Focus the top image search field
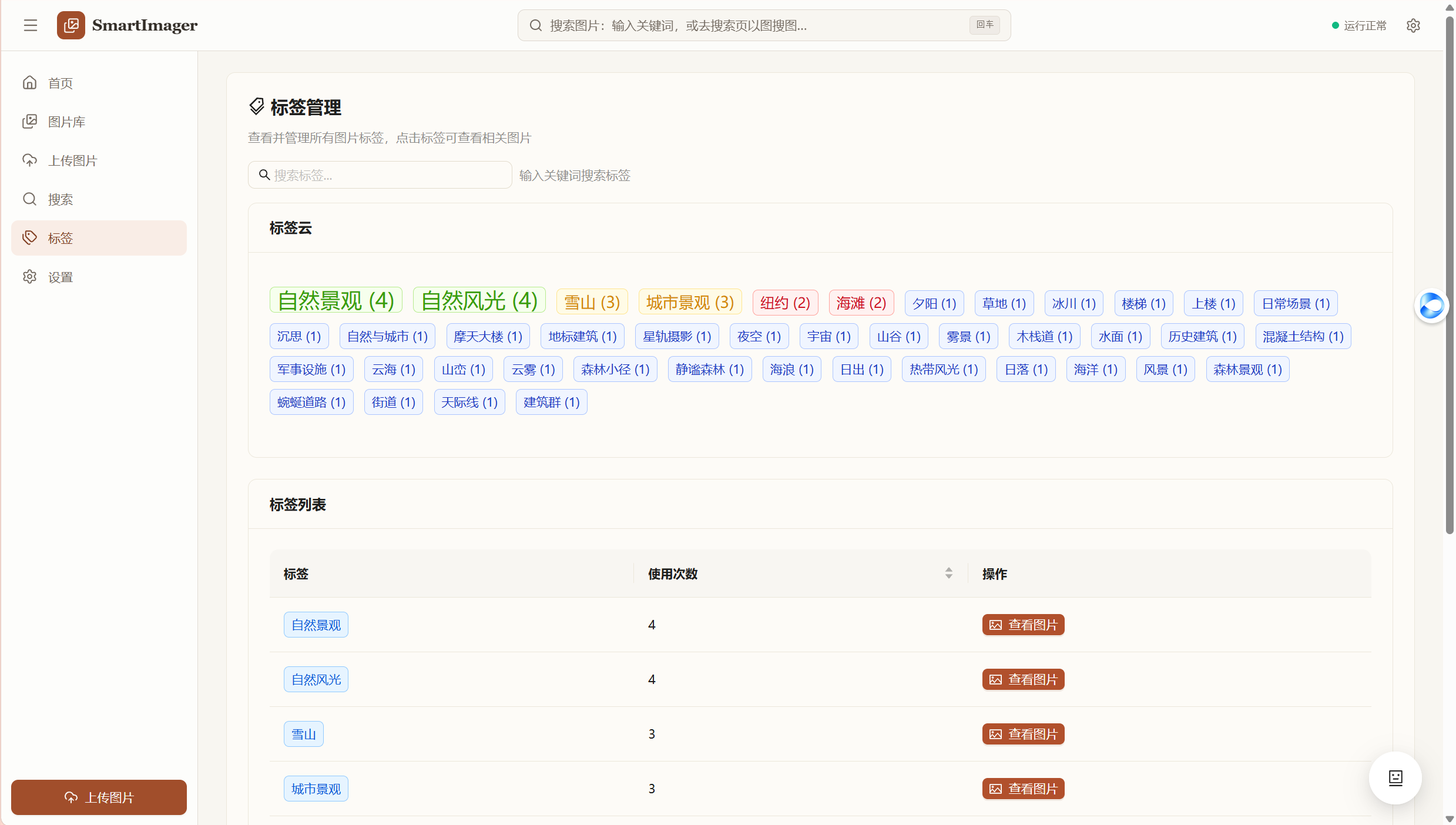The height and width of the screenshot is (825, 1456). pos(764,25)
